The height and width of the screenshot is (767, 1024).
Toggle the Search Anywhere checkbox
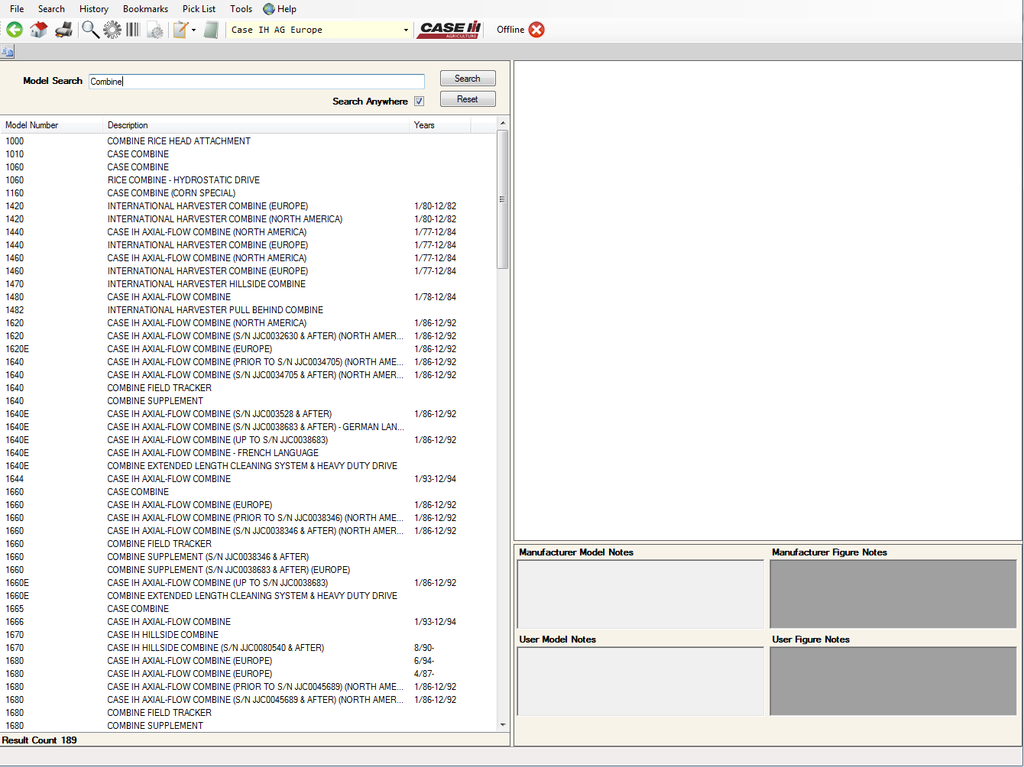(419, 101)
